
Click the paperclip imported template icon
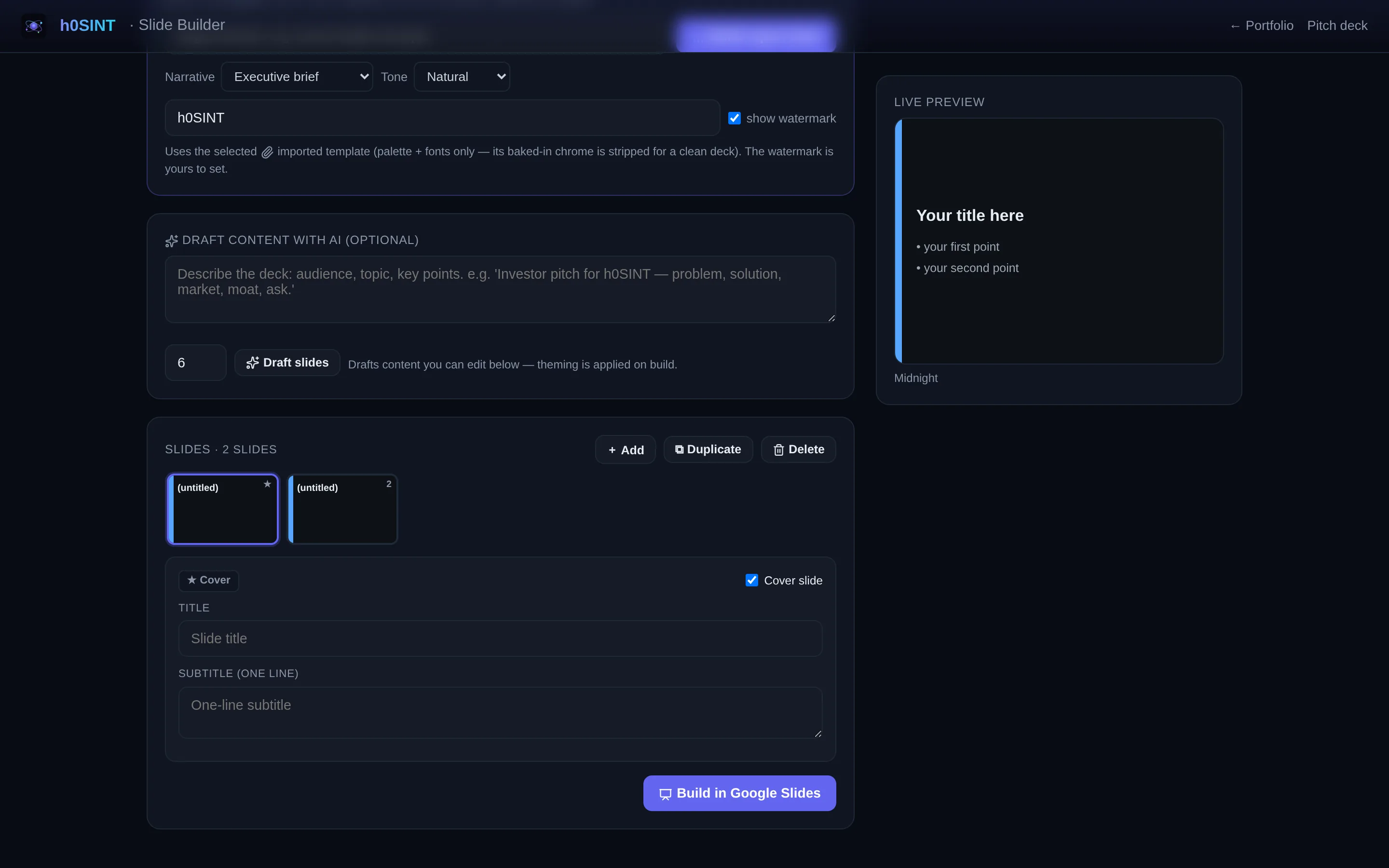pyautogui.click(x=267, y=152)
